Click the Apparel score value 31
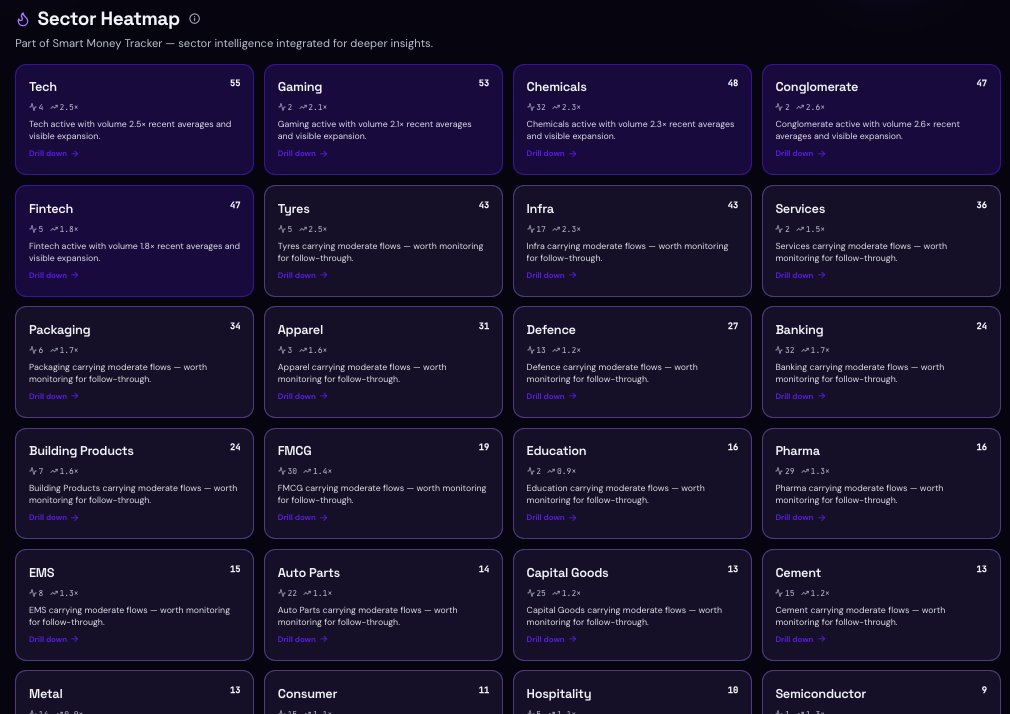Viewport: 1010px width, 714px height. click(x=484, y=326)
